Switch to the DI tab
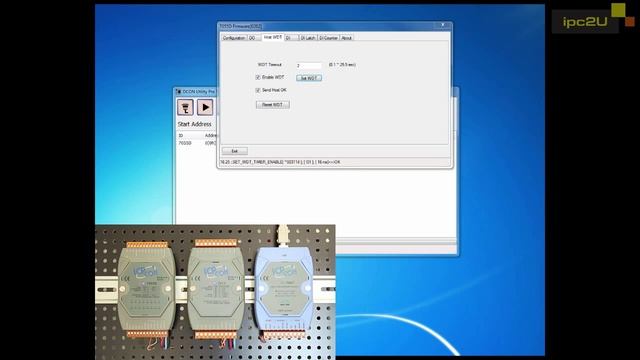This screenshot has height=360, width=640. click(x=291, y=38)
